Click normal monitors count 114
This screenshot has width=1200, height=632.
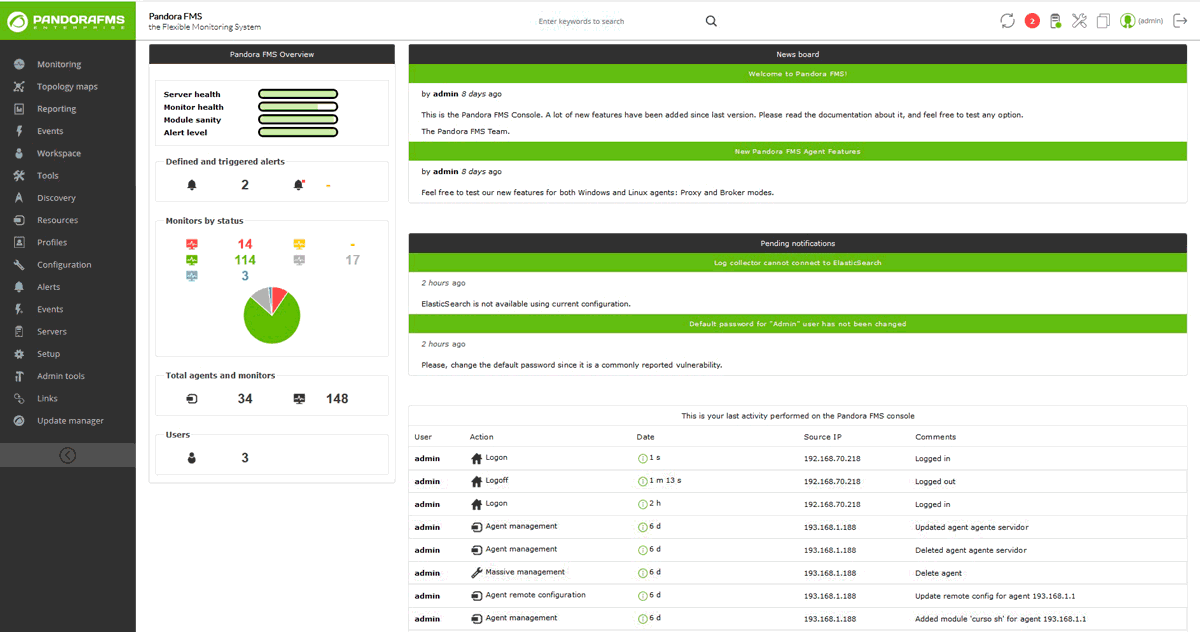245,260
